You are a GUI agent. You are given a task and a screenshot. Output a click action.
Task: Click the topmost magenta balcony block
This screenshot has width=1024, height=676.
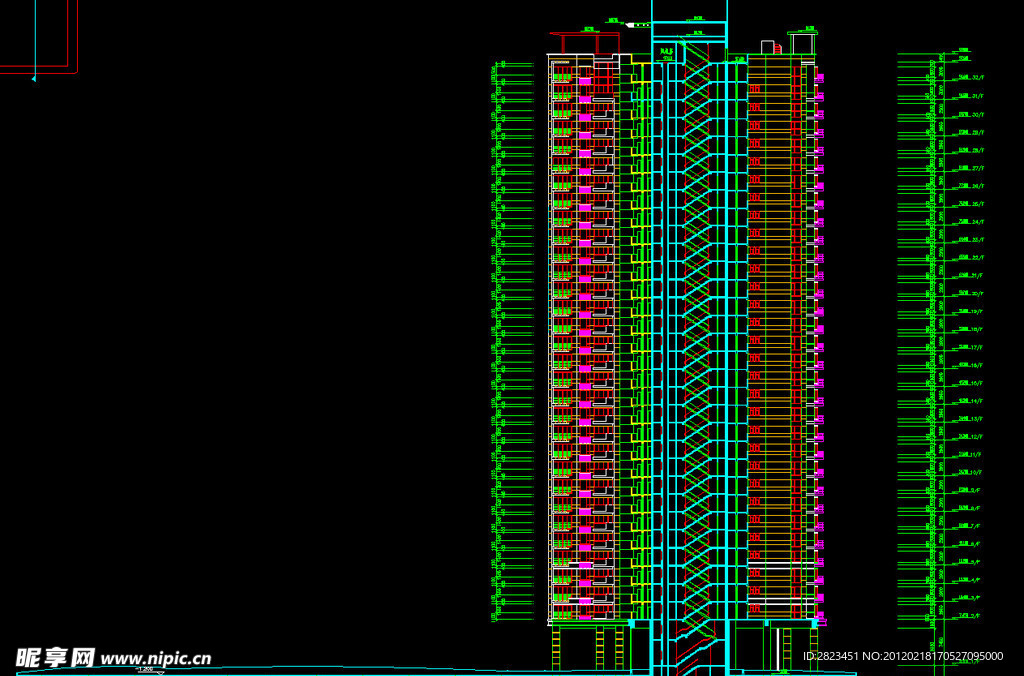coord(585,81)
